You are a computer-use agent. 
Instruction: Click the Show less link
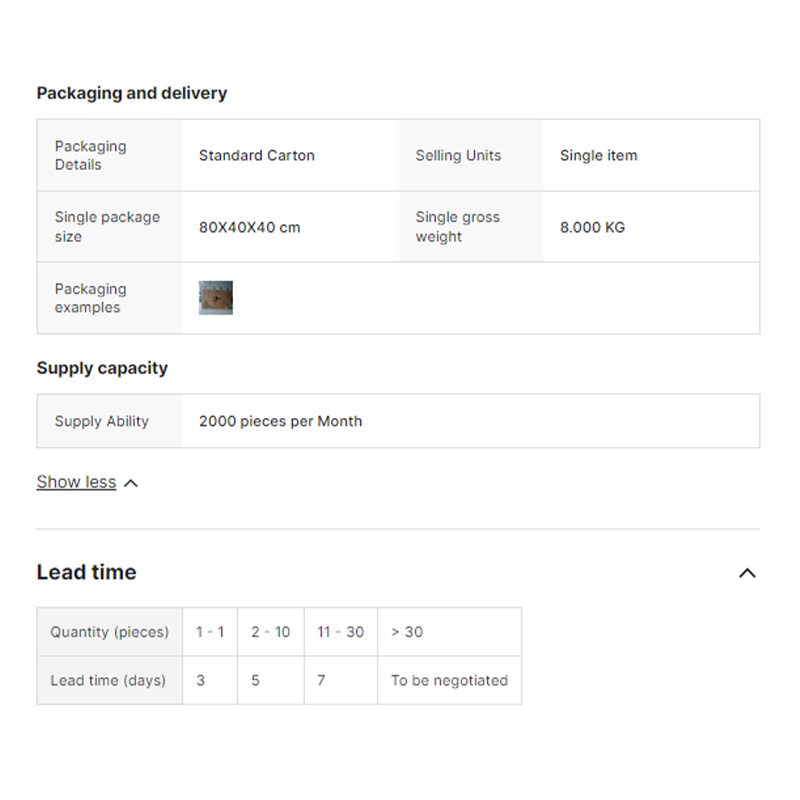(x=76, y=482)
